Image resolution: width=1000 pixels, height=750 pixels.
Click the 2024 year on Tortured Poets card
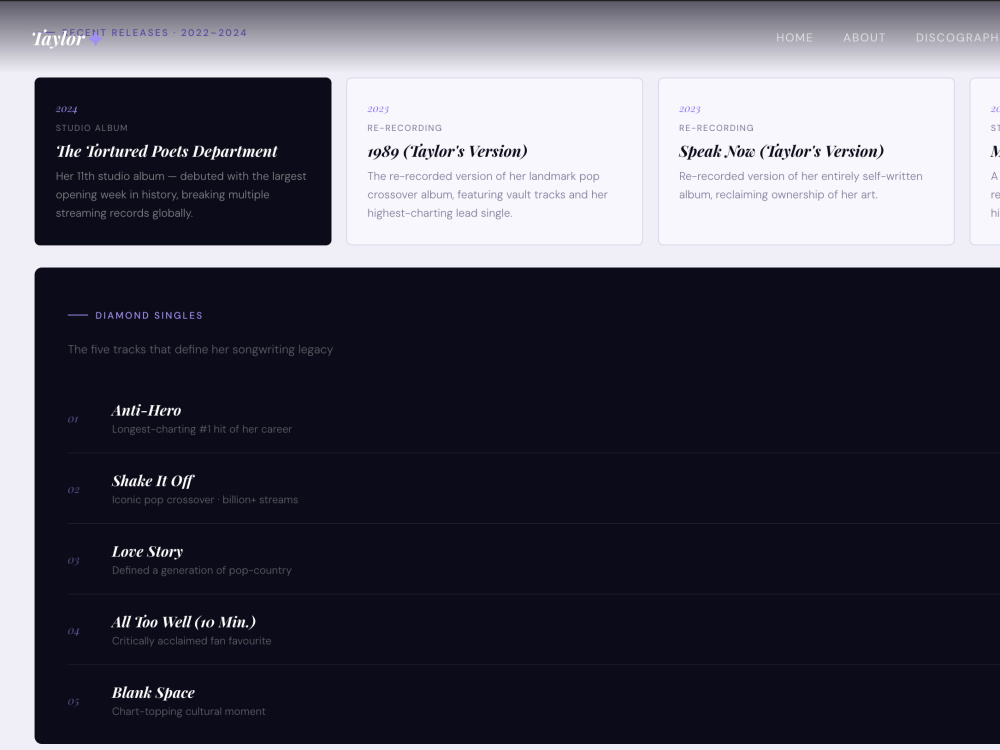(x=66, y=109)
